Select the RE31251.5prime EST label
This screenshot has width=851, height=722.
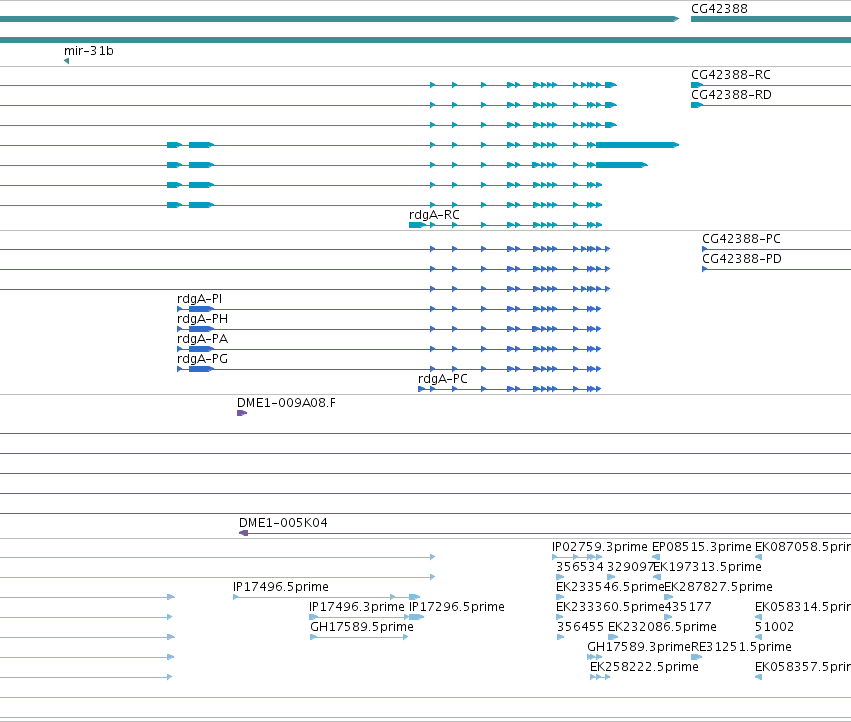click(741, 647)
